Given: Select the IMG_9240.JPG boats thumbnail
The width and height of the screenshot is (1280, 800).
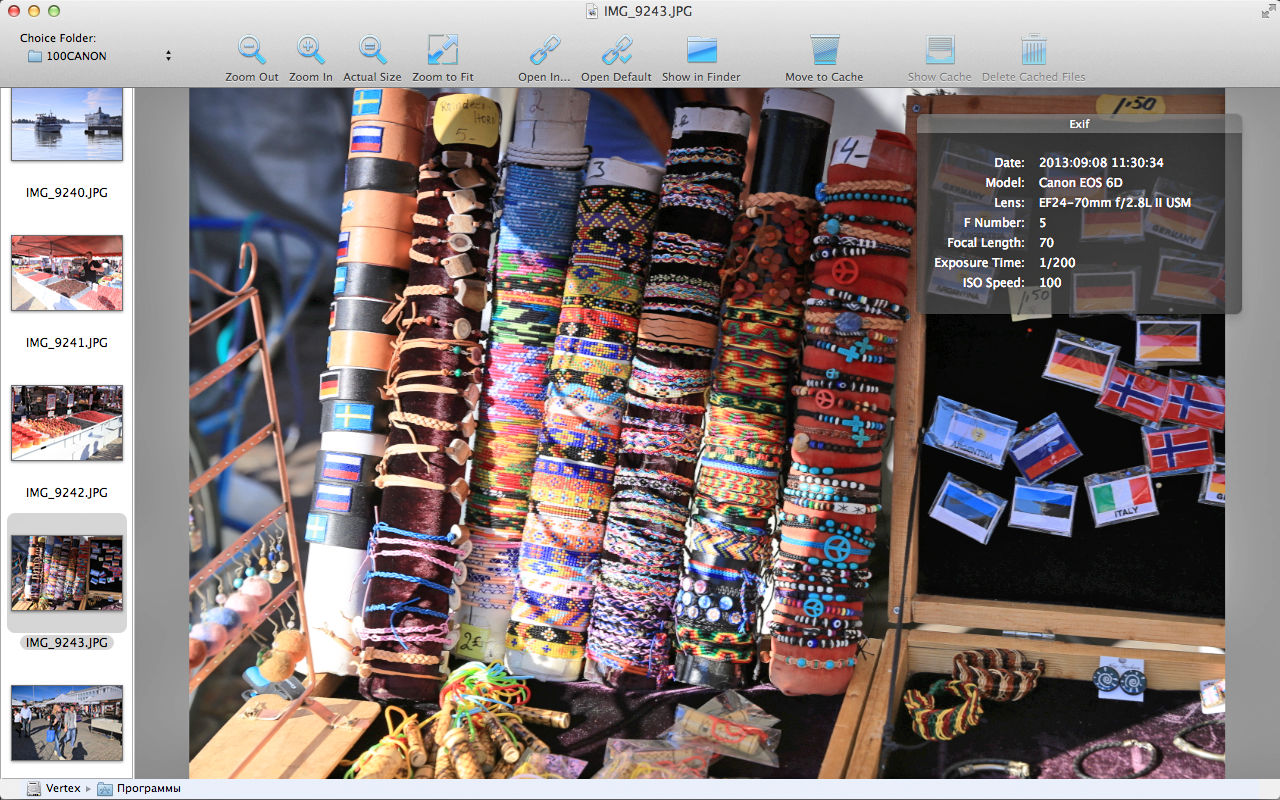Looking at the screenshot, I should click(x=67, y=124).
